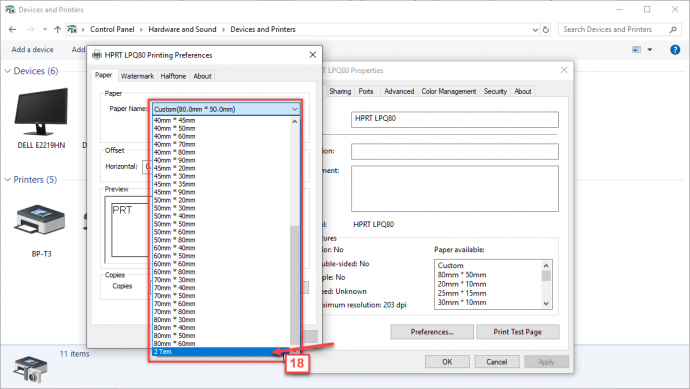The width and height of the screenshot is (690, 389).
Task: Select the DELL E2219HN monitor icon
Action: coord(41,111)
